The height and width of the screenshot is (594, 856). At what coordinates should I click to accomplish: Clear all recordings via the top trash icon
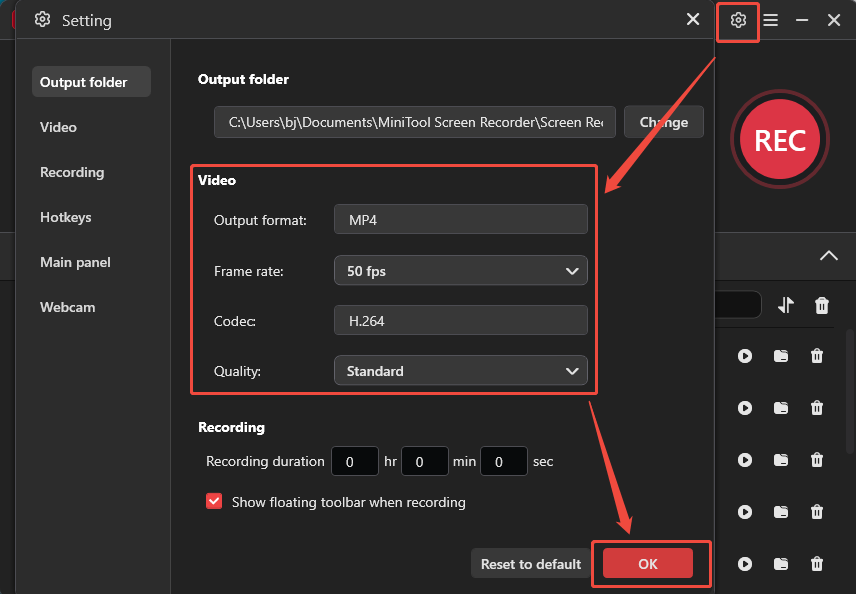point(821,305)
